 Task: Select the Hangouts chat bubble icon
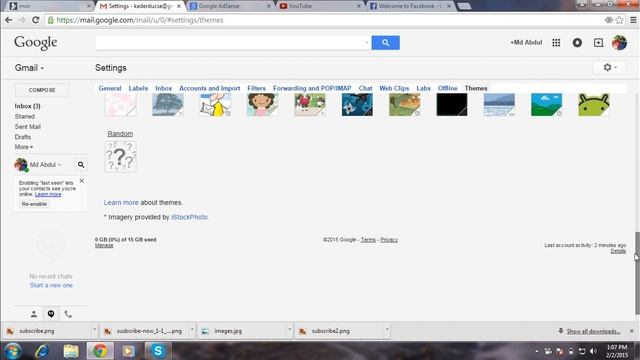coord(51,314)
